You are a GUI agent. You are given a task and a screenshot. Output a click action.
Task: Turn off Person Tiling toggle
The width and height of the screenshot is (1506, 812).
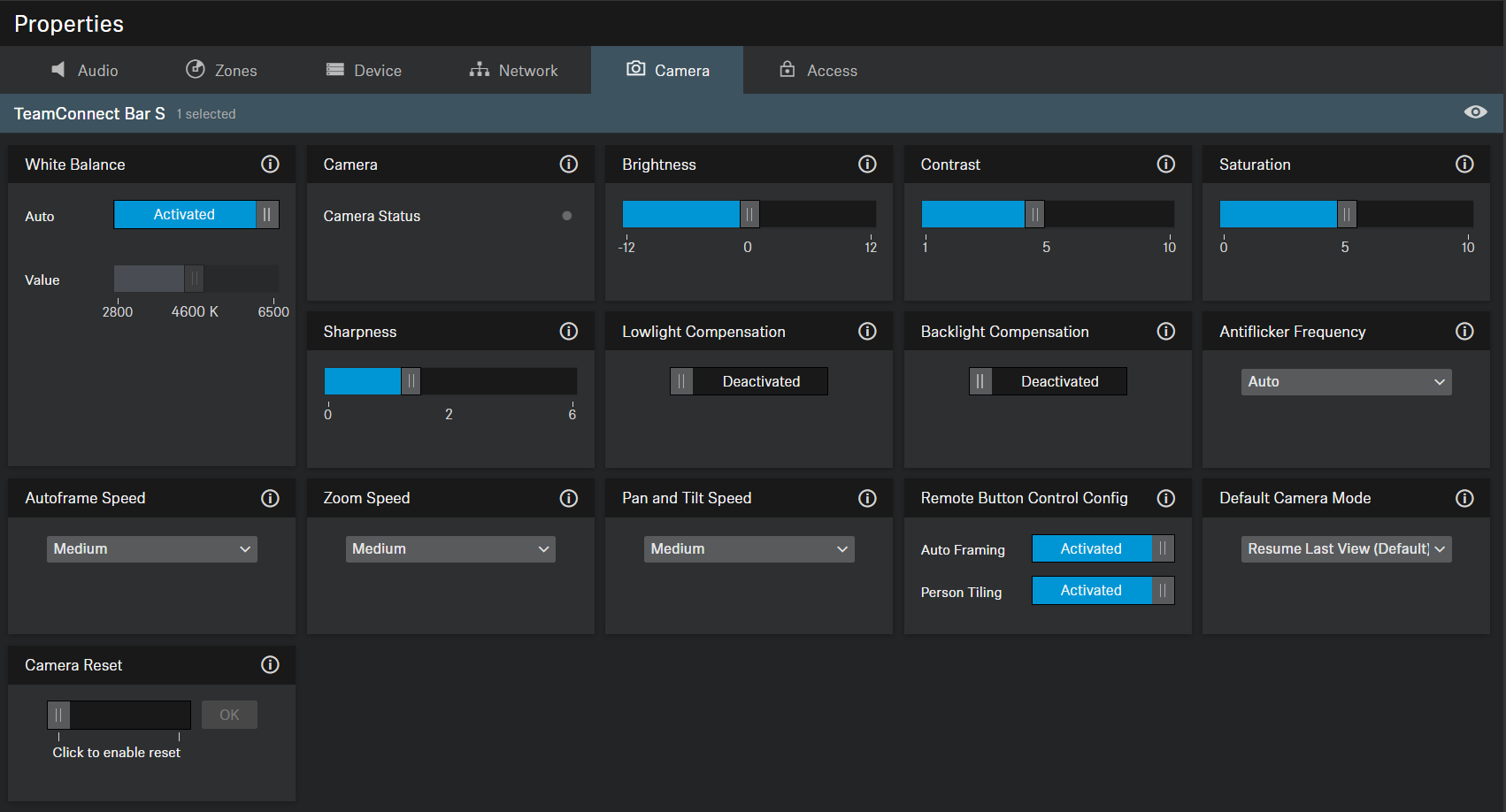coord(1103,591)
